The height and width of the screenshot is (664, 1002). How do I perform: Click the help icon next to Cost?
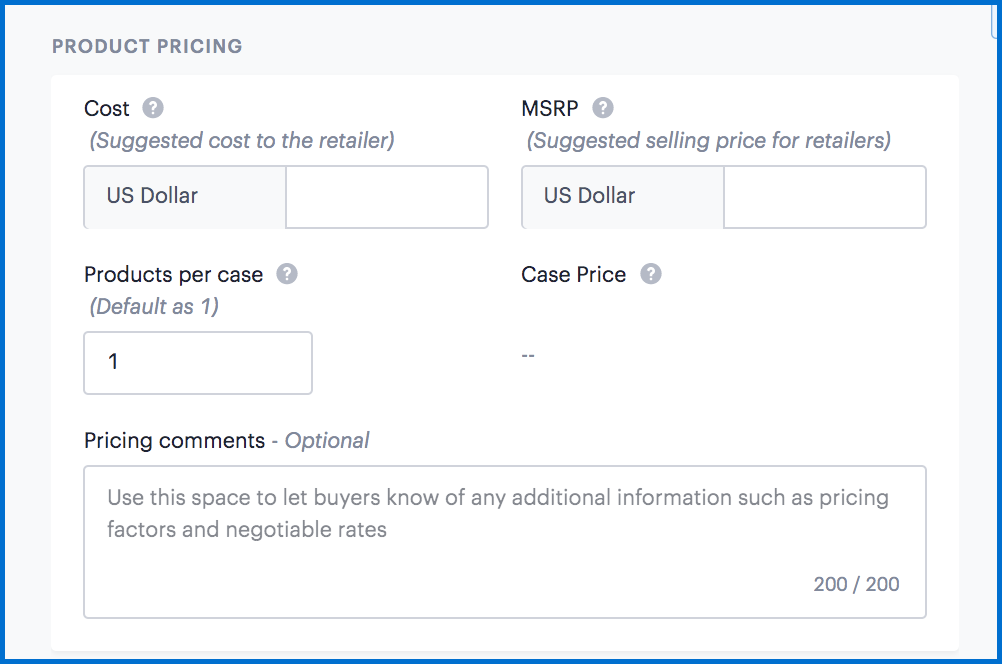pos(153,108)
